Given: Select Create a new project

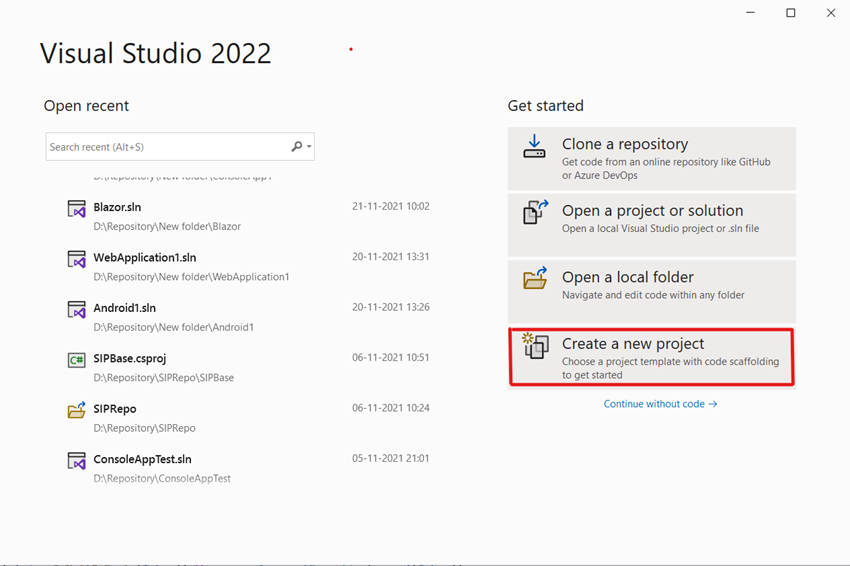Looking at the screenshot, I should (652, 357).
